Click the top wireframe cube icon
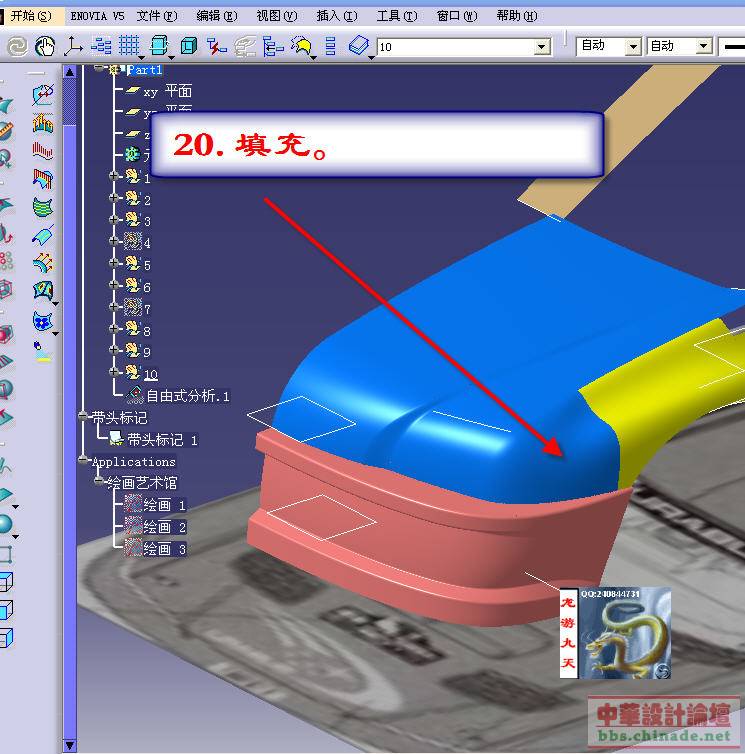The height and width of the screenshot is (754, 745). click(5, 582)
